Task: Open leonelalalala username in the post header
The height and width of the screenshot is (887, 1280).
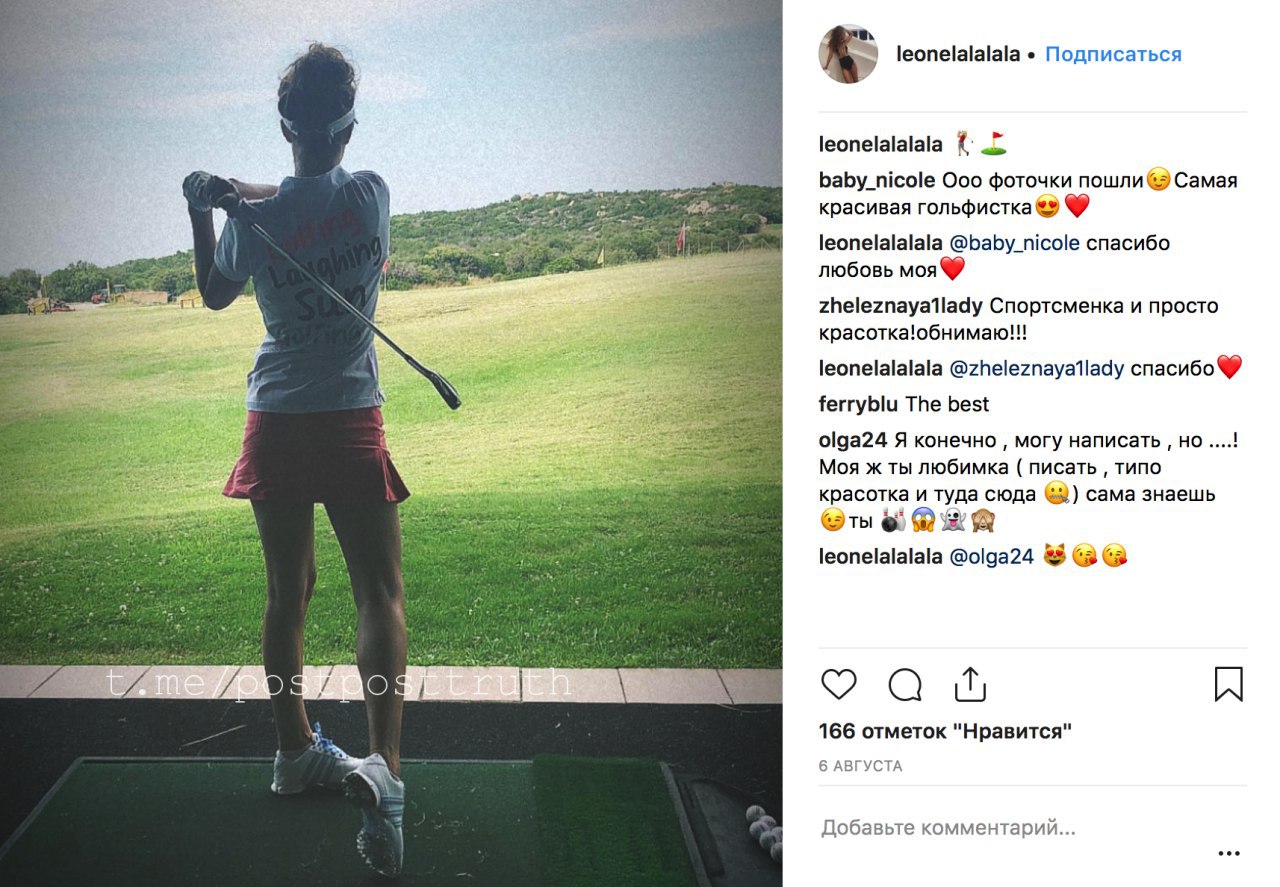Action: pyautogui.click(x=959, y=54)
